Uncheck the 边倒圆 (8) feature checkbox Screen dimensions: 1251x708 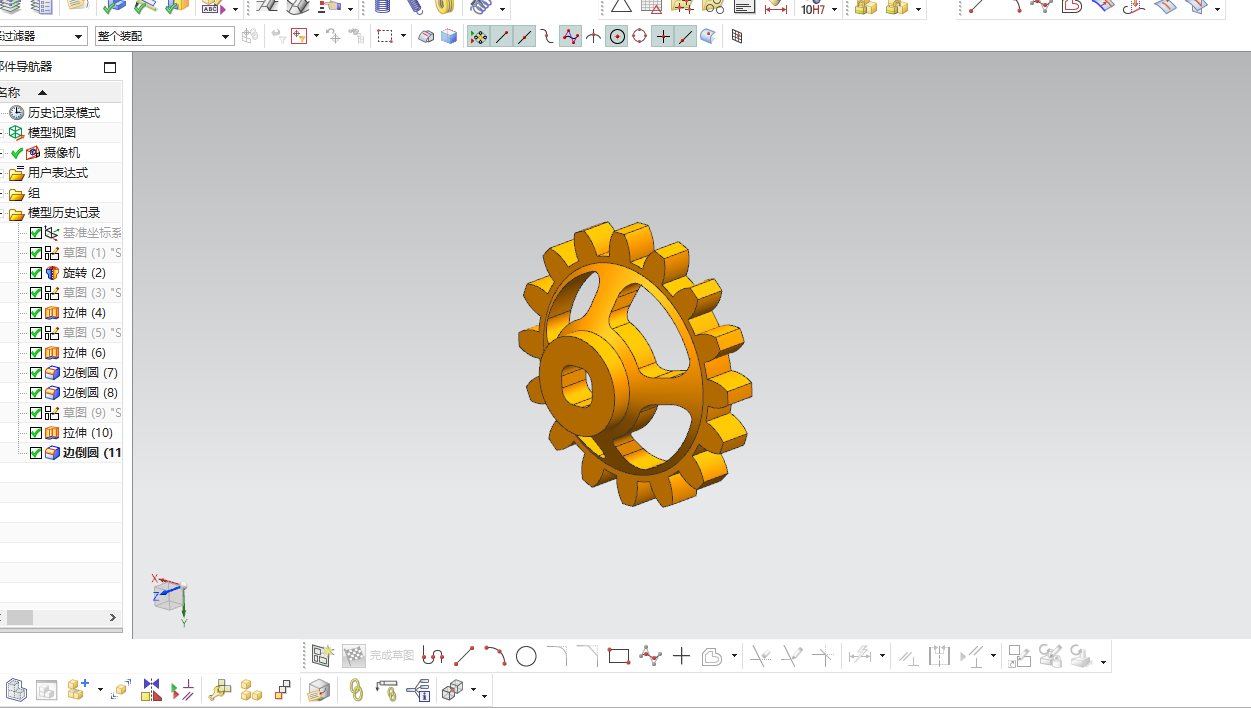(36, 393)
